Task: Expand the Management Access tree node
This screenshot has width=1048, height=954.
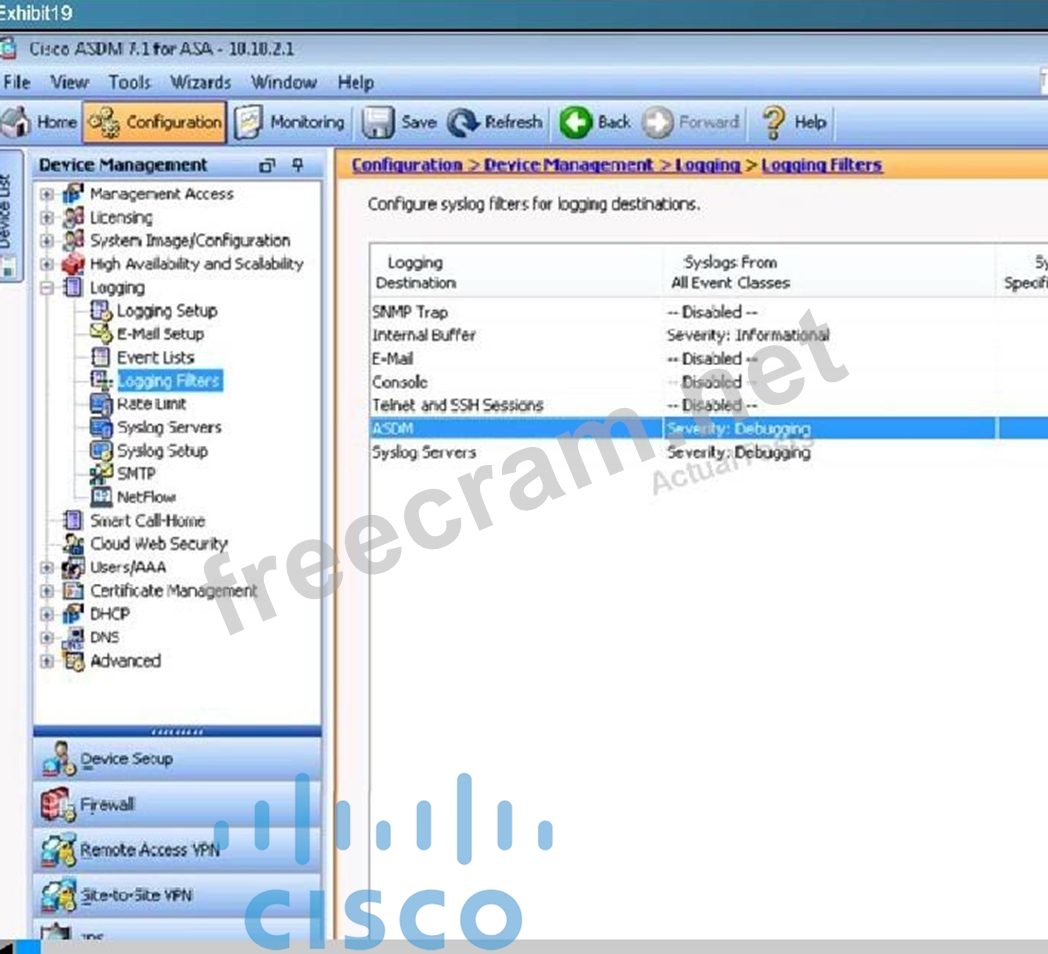Action: click(x=46, y=194)
